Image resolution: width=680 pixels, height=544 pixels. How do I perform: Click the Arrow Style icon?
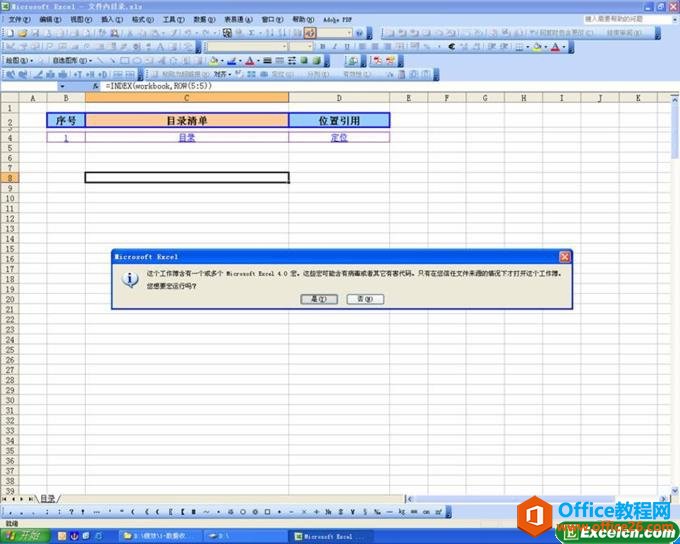[292, 61]
